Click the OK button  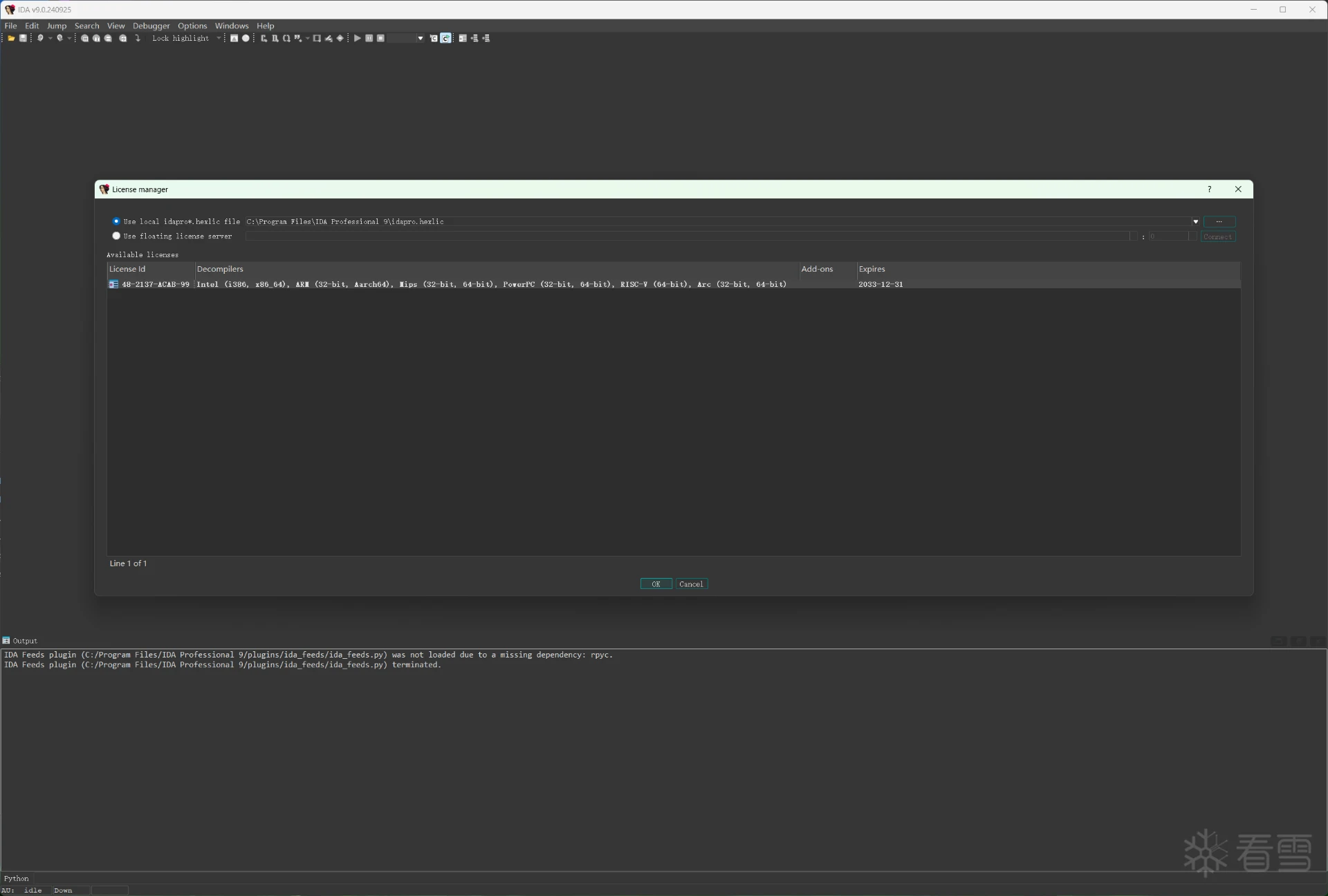[x=656, y=584]
